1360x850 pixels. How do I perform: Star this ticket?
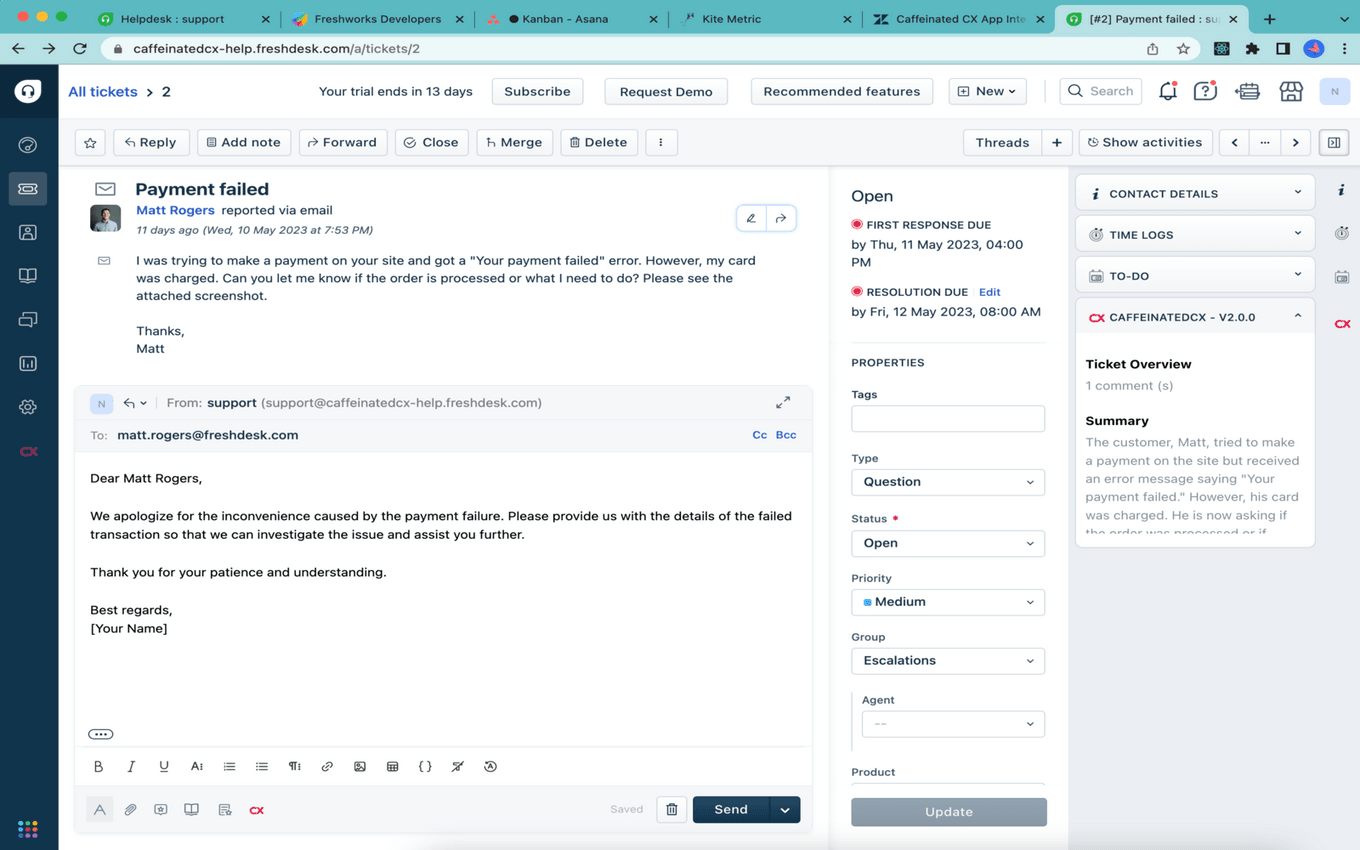[x=90, y=142]
